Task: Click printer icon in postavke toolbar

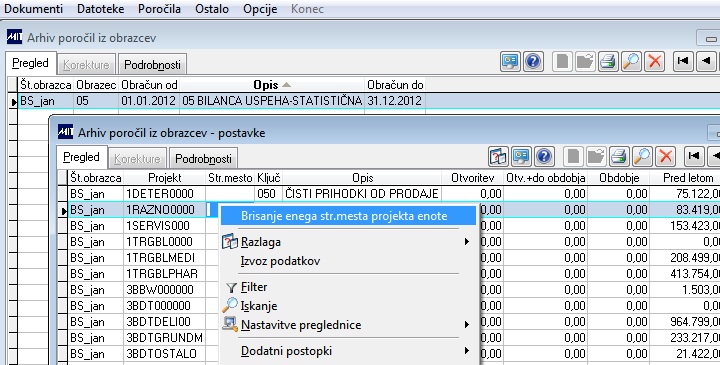Action: coord(619,157)
